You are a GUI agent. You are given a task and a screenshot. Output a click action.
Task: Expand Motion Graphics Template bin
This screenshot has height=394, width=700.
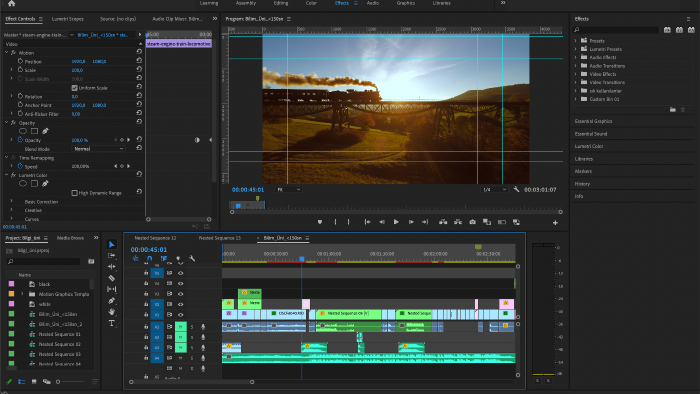click(22, 294)
